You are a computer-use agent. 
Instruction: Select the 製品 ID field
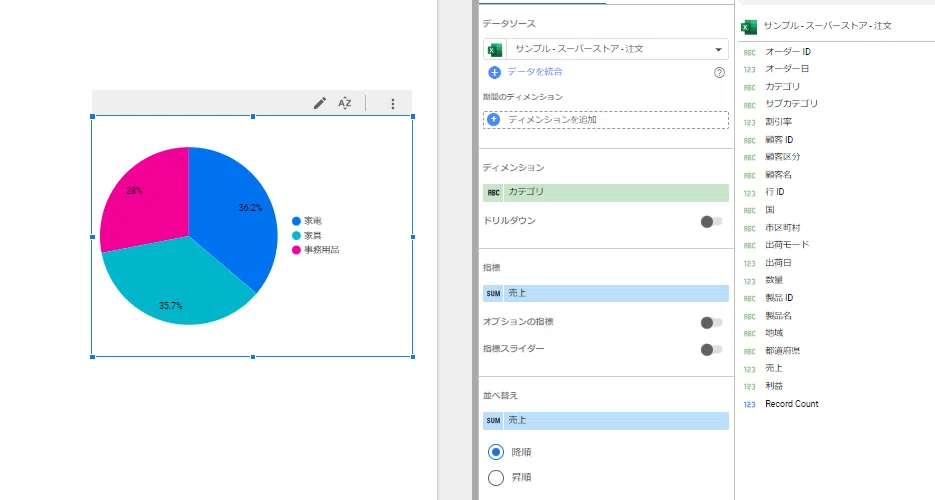(779, 298)
